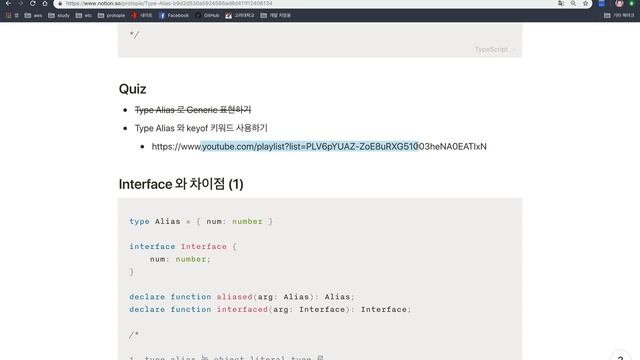This screenshot has width=640, height=360.
Task: Click the translate page icon in address bar
Action: [561, 3]
